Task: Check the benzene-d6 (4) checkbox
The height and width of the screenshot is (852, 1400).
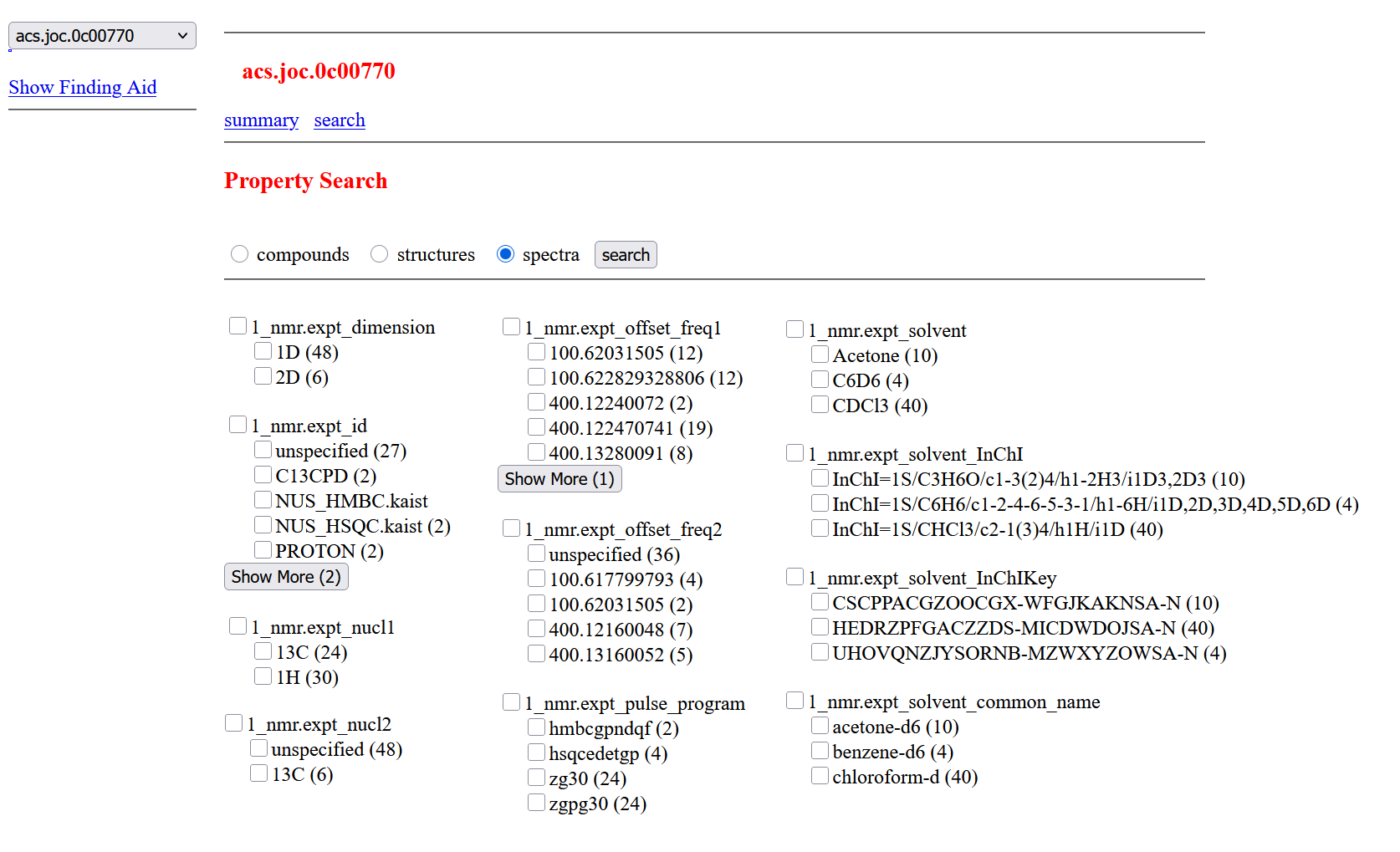Action: coord(820,751)
